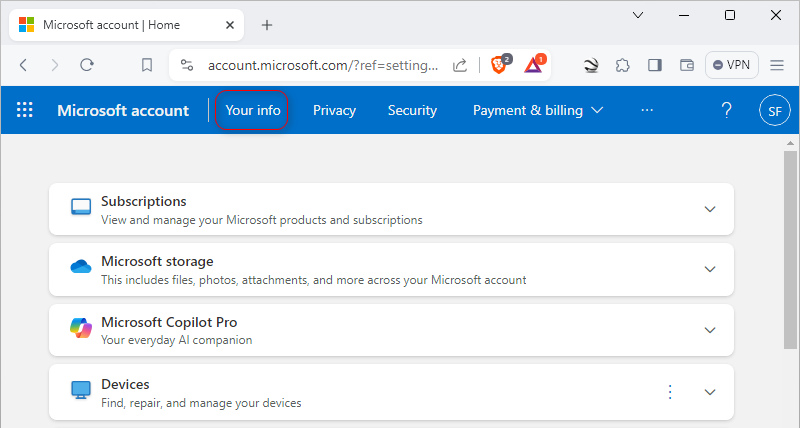800x428 pixels.
Task: Expand the Devices card chevron
Action: pos(710,392)
